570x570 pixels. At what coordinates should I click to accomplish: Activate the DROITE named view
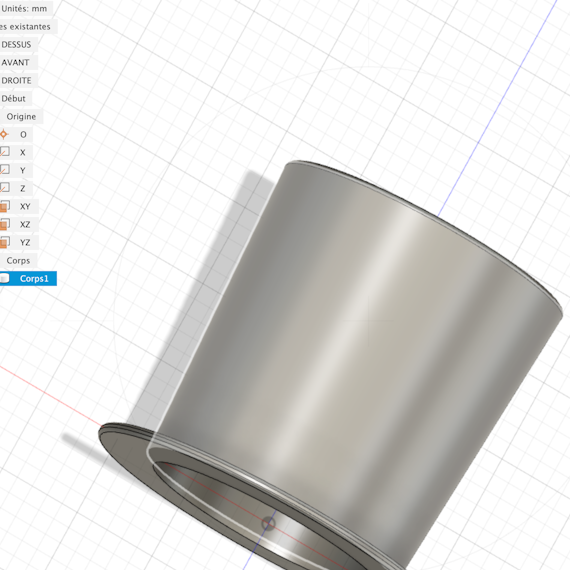tap(16, 80)
